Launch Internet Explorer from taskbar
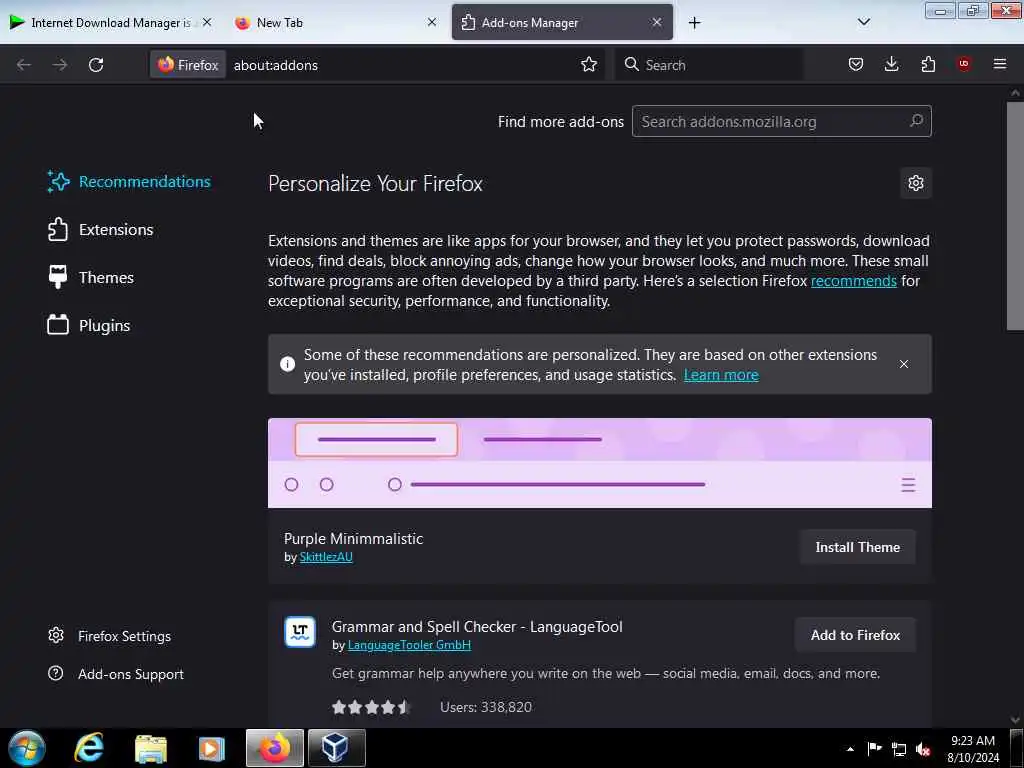This screenshot has width=1024, height=768. coord(89,748)
